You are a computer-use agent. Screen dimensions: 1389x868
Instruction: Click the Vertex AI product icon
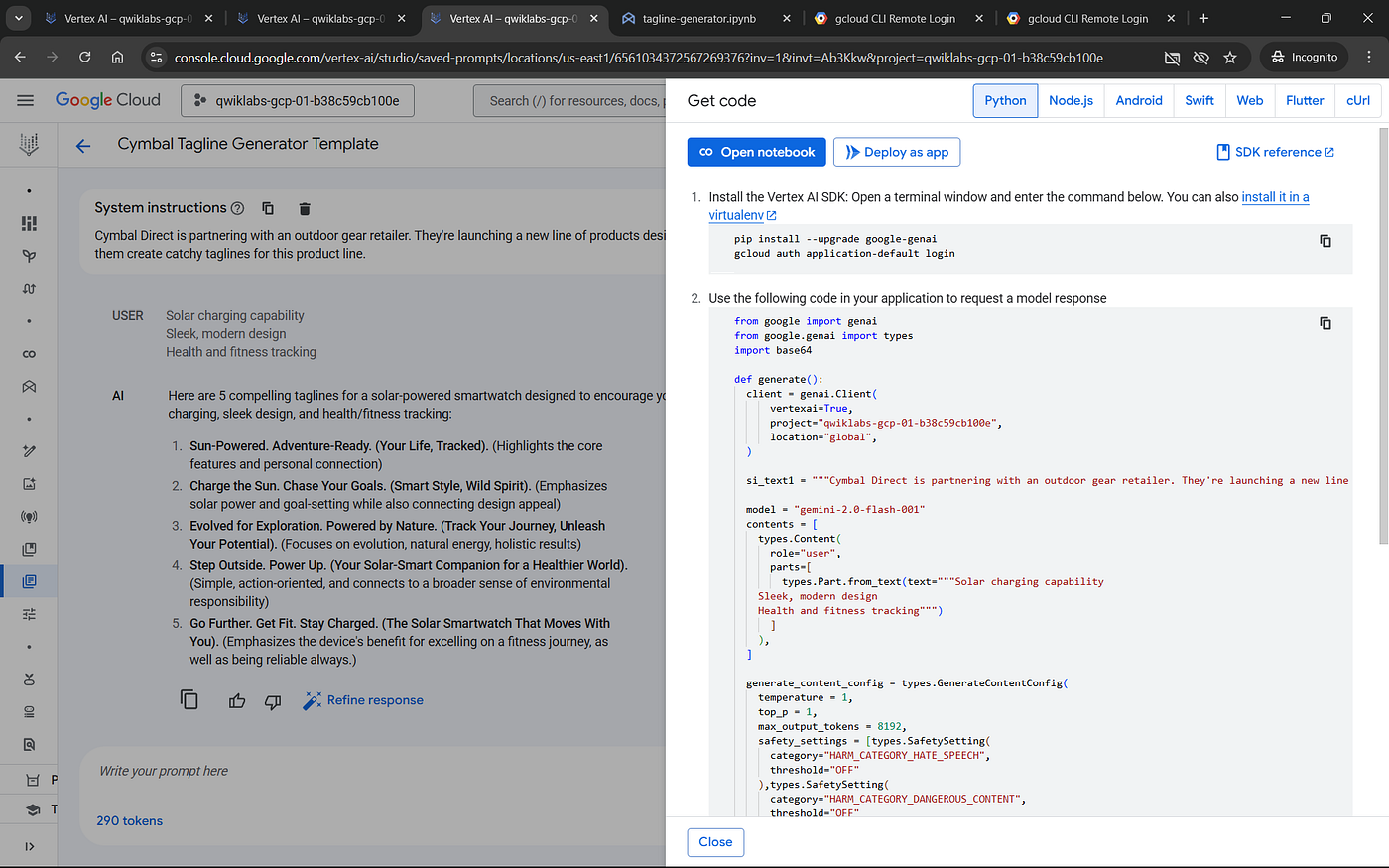(x=29, y=145)
